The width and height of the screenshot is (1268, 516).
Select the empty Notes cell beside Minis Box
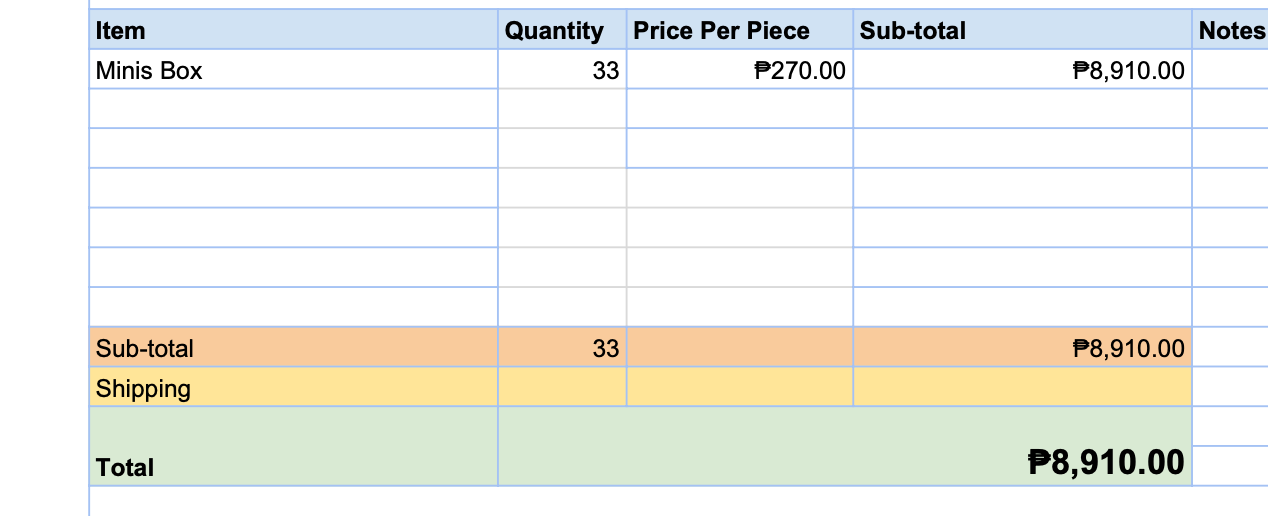(1231, 70)
